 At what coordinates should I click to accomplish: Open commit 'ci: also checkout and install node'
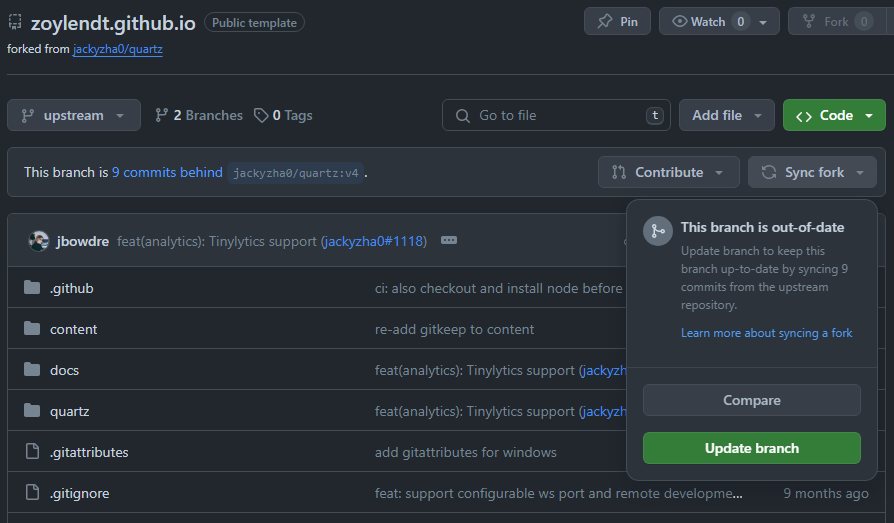[498, 288]
